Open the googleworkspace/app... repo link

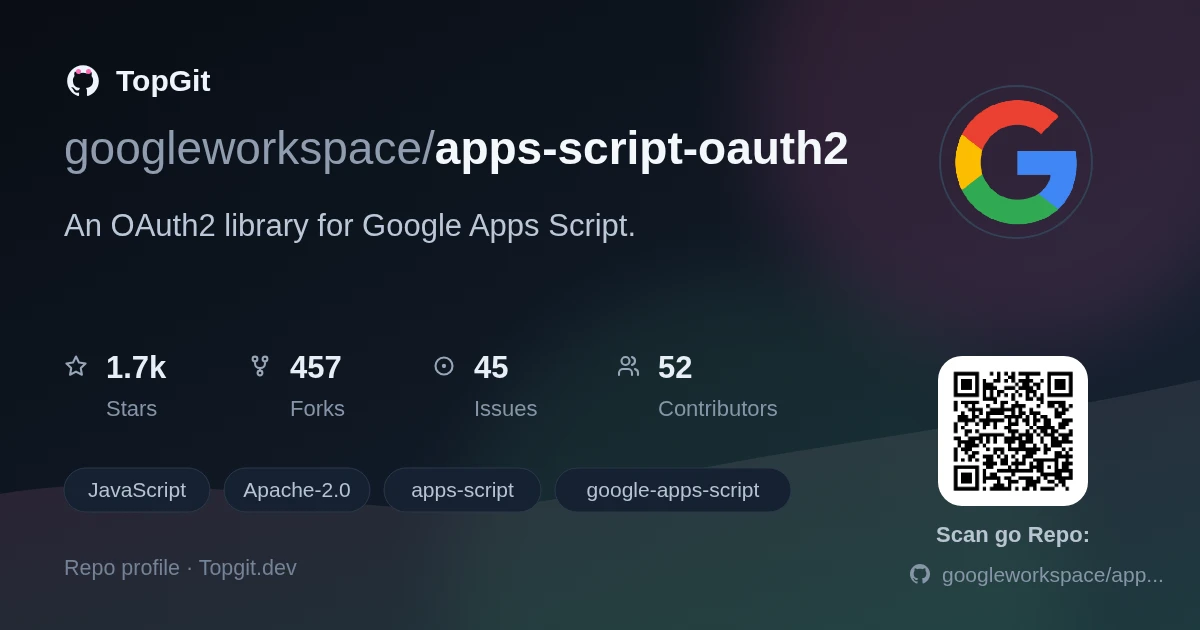1052,575
